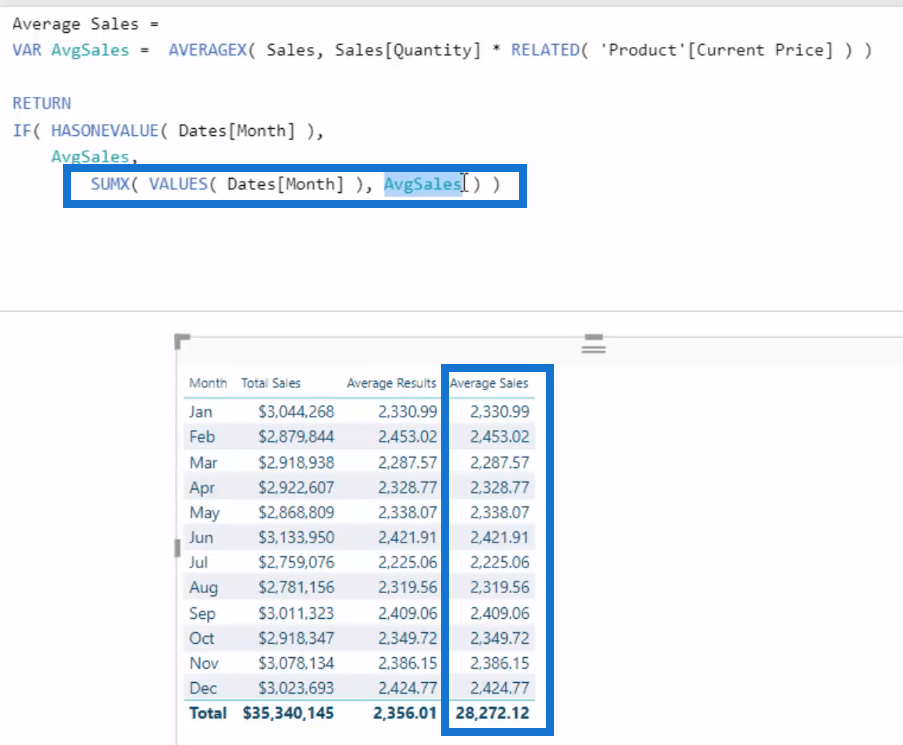Select the Mar row label
Image resolution: width=903 pixels, height=745 pixels.
coord(203,462)
